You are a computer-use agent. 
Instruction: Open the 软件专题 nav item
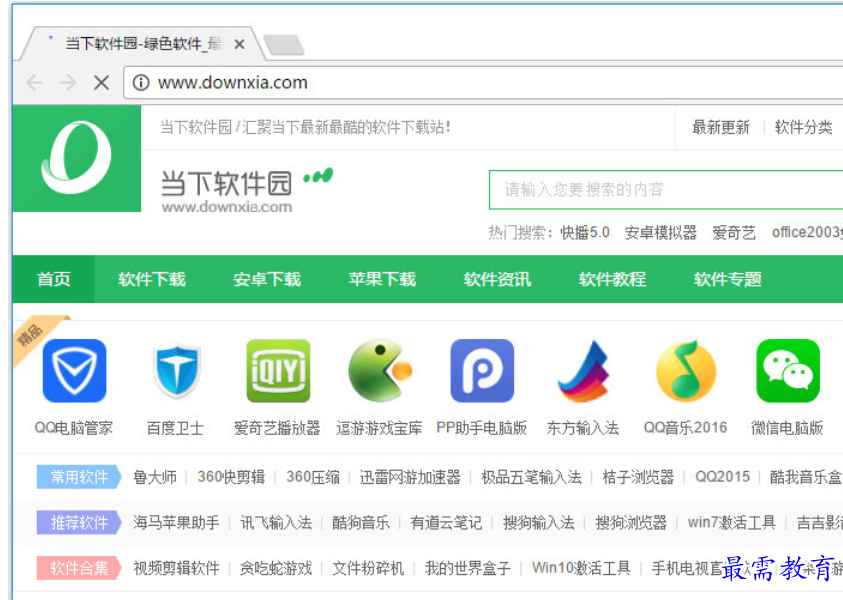tap(727, 279)
